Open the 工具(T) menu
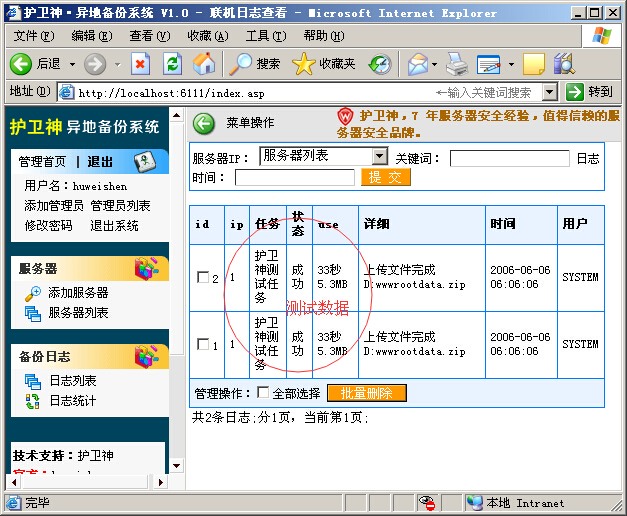The height and width of the screenshot is (516, 627). [x=266, y=36]
